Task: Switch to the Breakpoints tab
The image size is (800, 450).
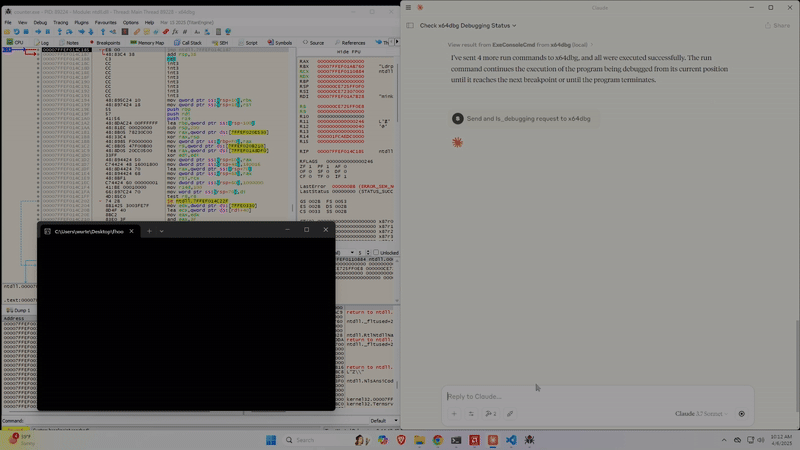Action: tap(105, 43)
